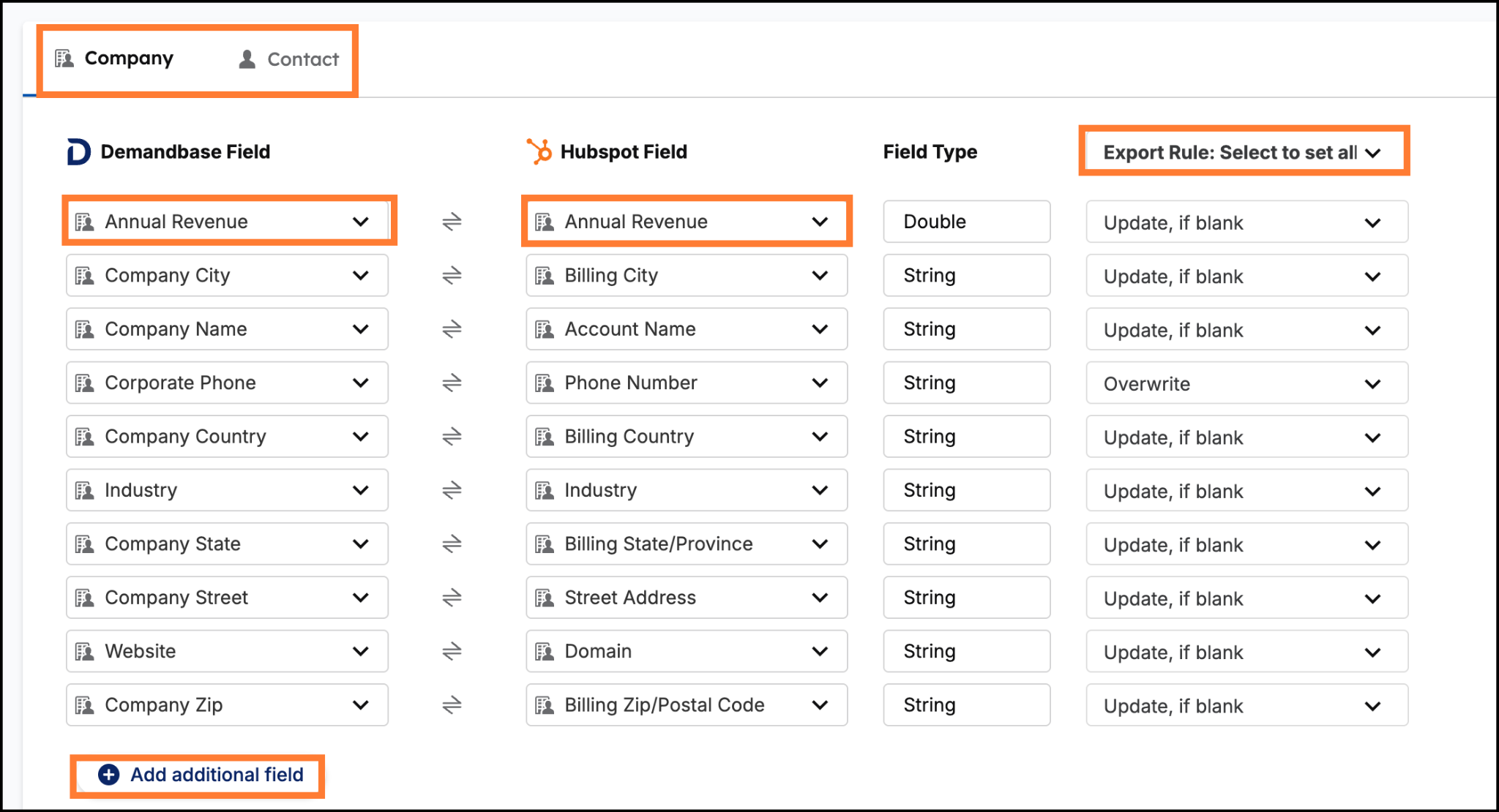Open Hubspot Annual Revenue field dropdown
Screen dimensions: 1499x812
[x=687, y=221]
